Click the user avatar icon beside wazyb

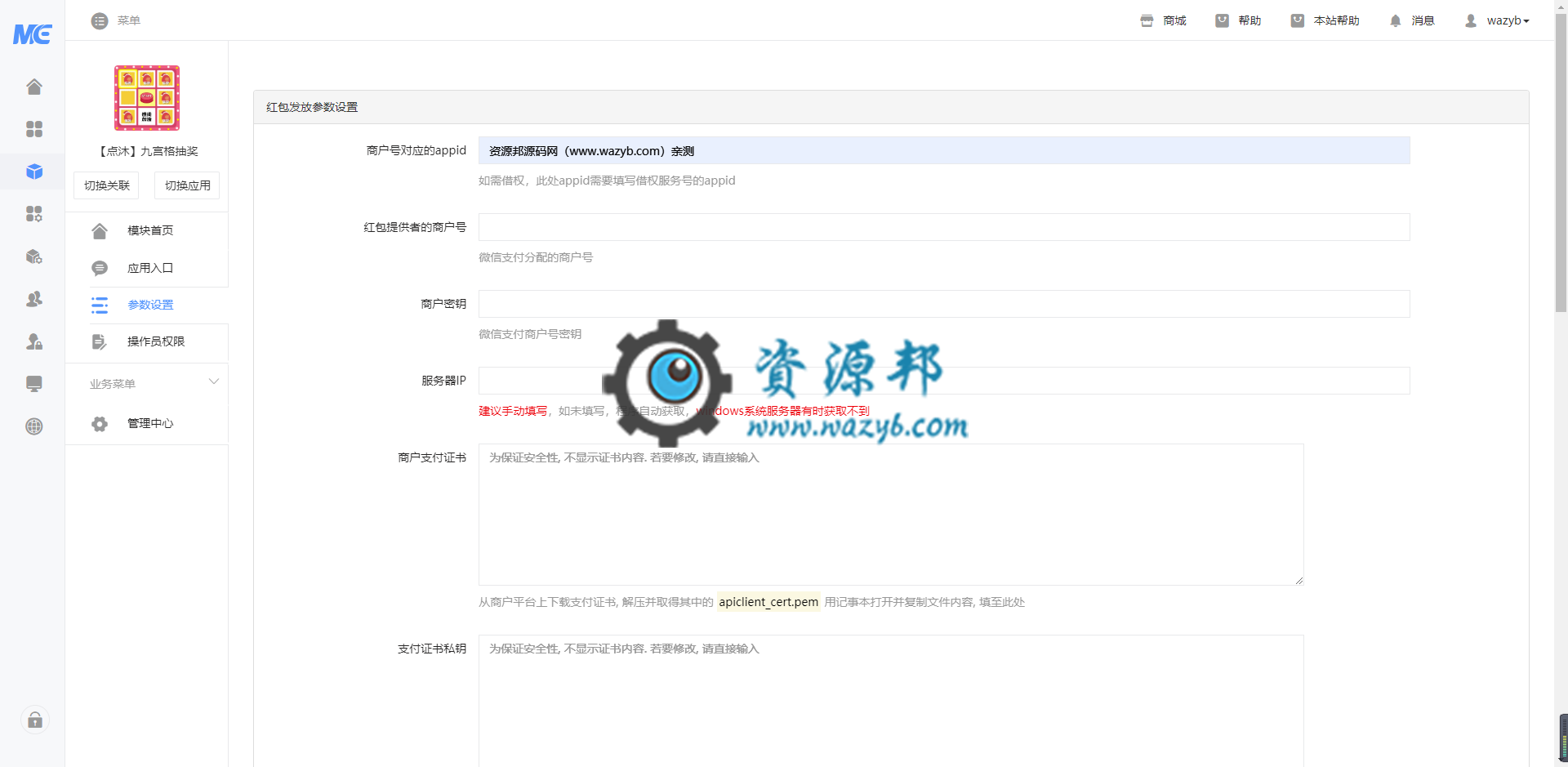(1471, 20)
